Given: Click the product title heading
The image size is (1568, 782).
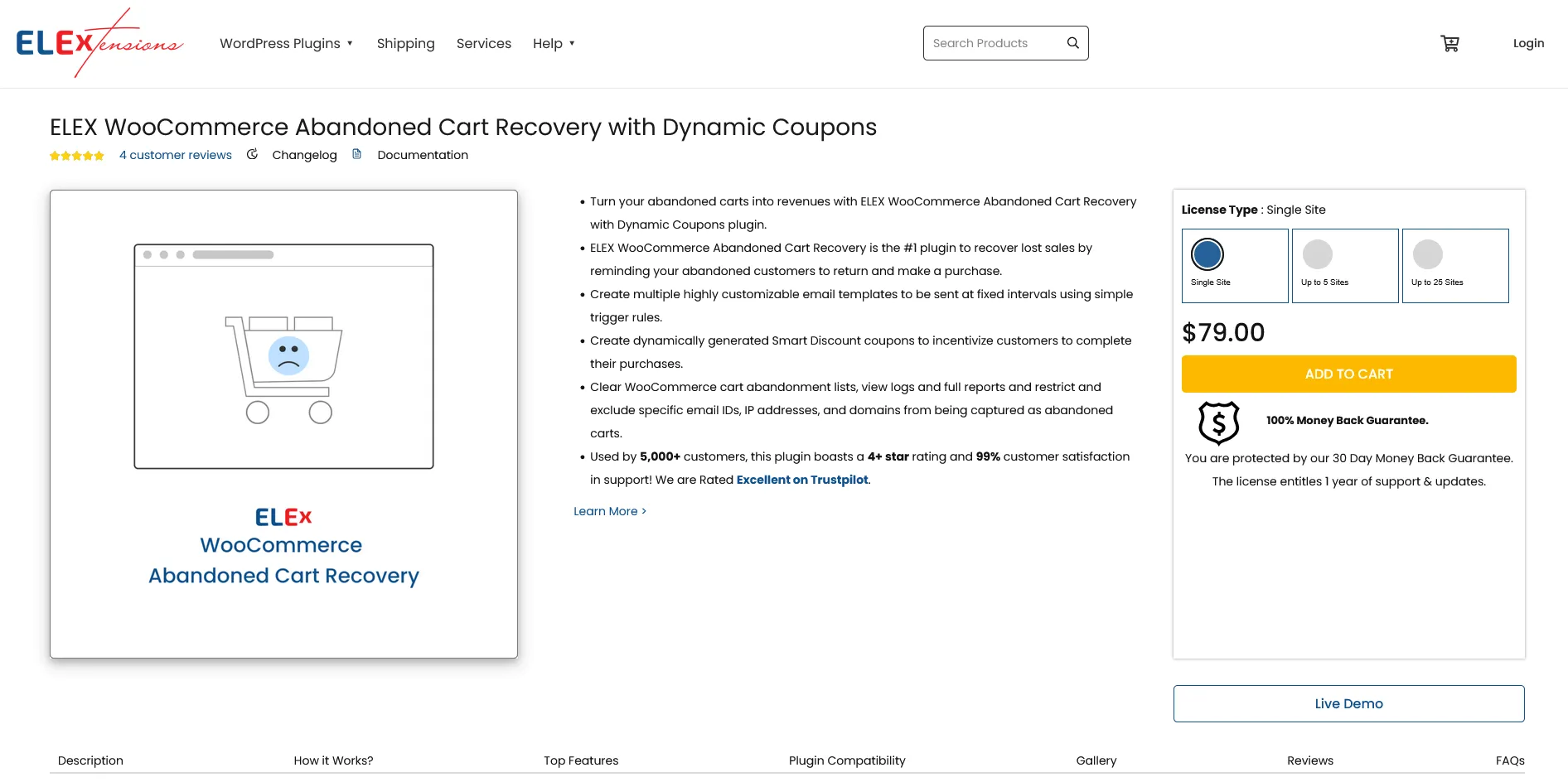Looking at the screenshot, I should (463, 127).
